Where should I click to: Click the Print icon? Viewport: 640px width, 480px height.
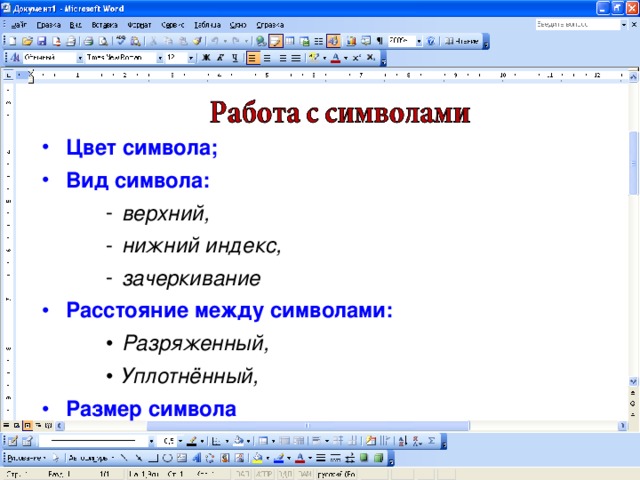(x=88, y=41)
